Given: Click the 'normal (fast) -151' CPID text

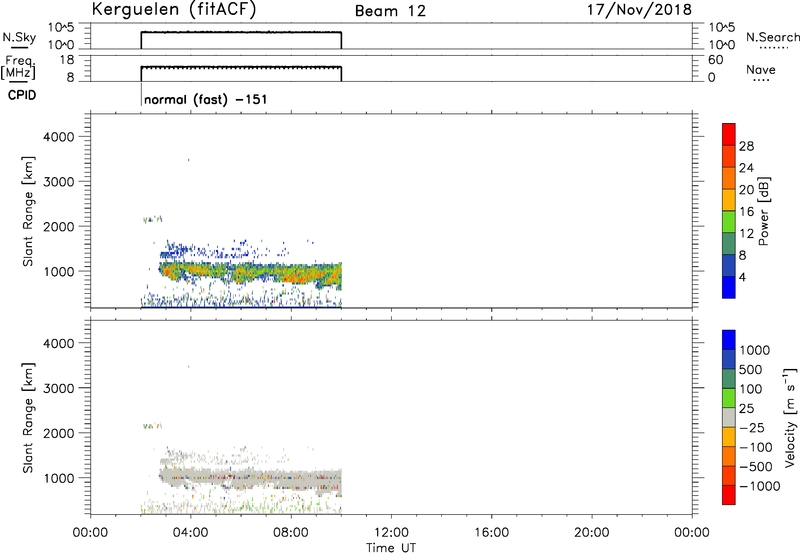Looking at the screenshot, I should pyautogui.click(x=206, y=99).
